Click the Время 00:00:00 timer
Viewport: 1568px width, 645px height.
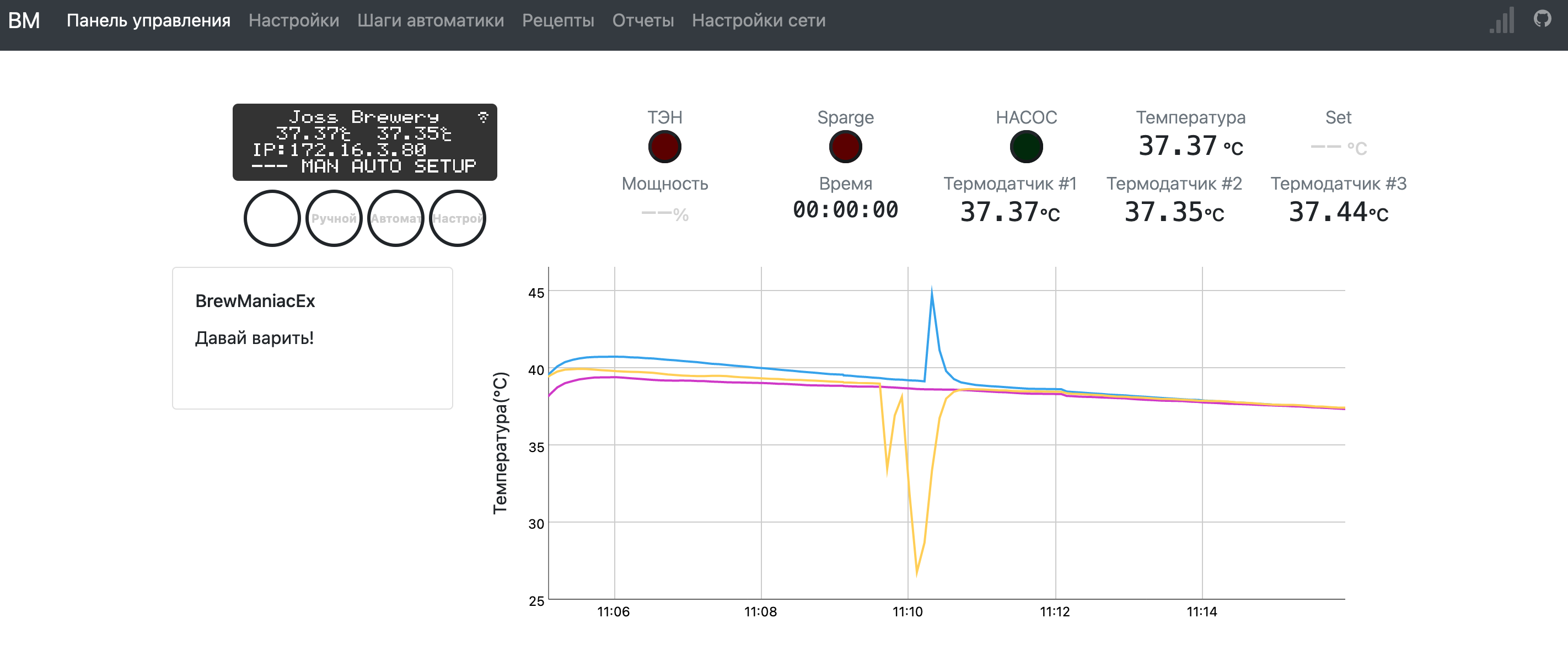pyautogui.click(x=846, y=210)
